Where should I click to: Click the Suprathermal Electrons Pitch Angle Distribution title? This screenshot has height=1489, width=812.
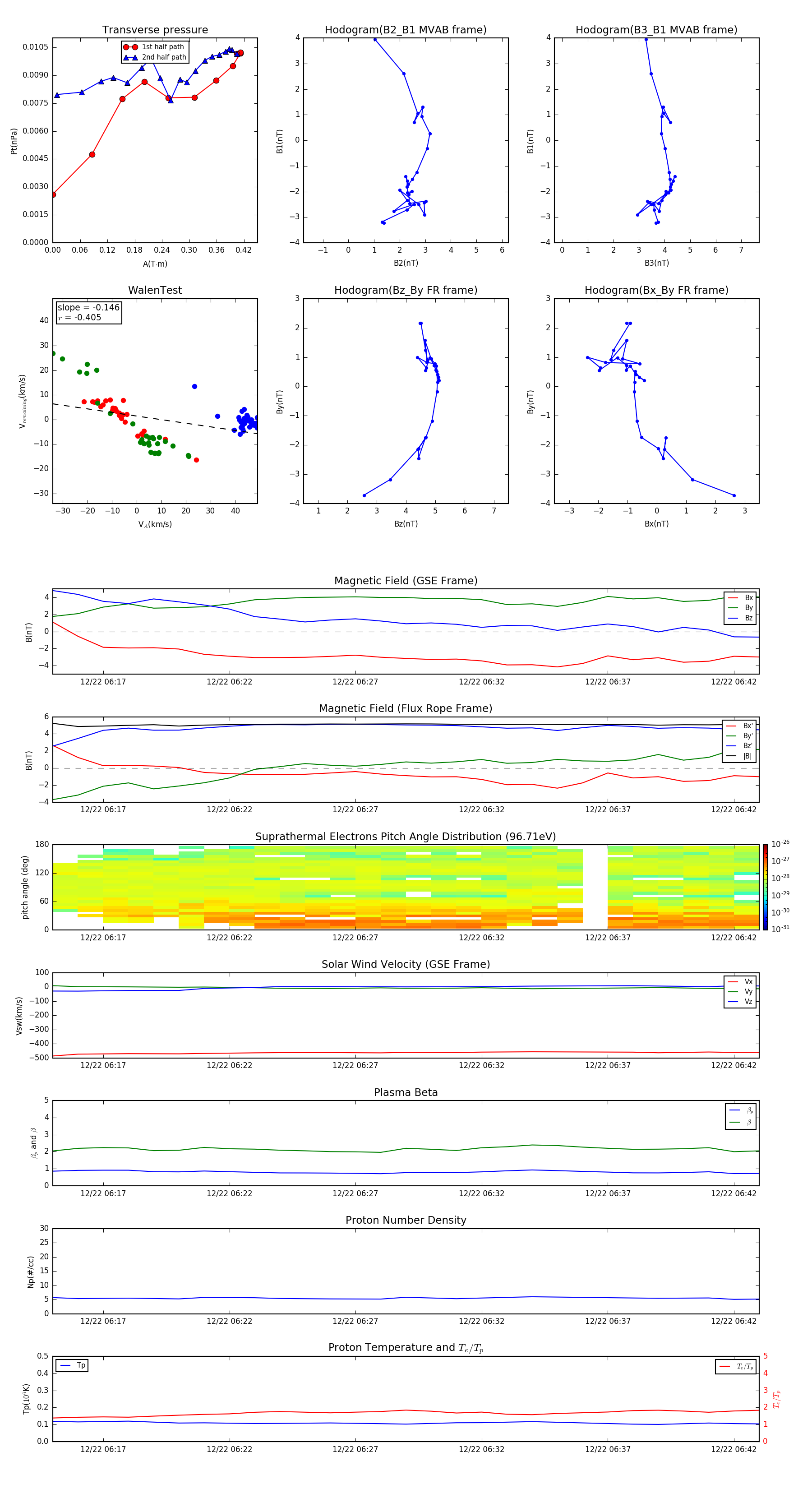click(x=406, y=837)
